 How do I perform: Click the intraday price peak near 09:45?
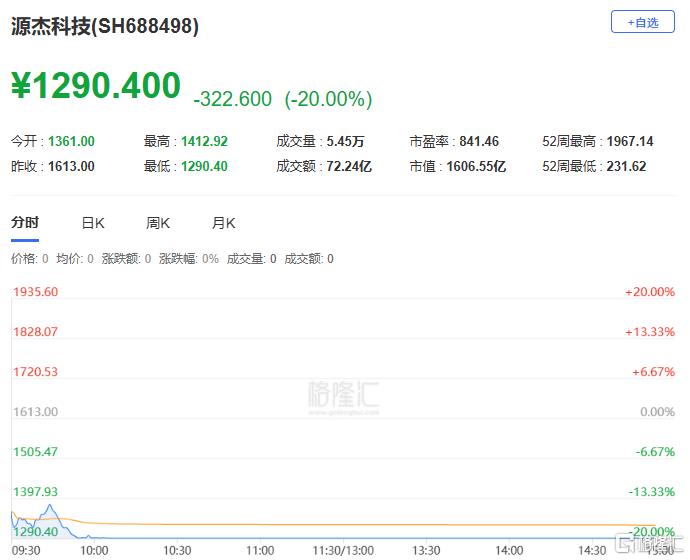pos(50,505)
